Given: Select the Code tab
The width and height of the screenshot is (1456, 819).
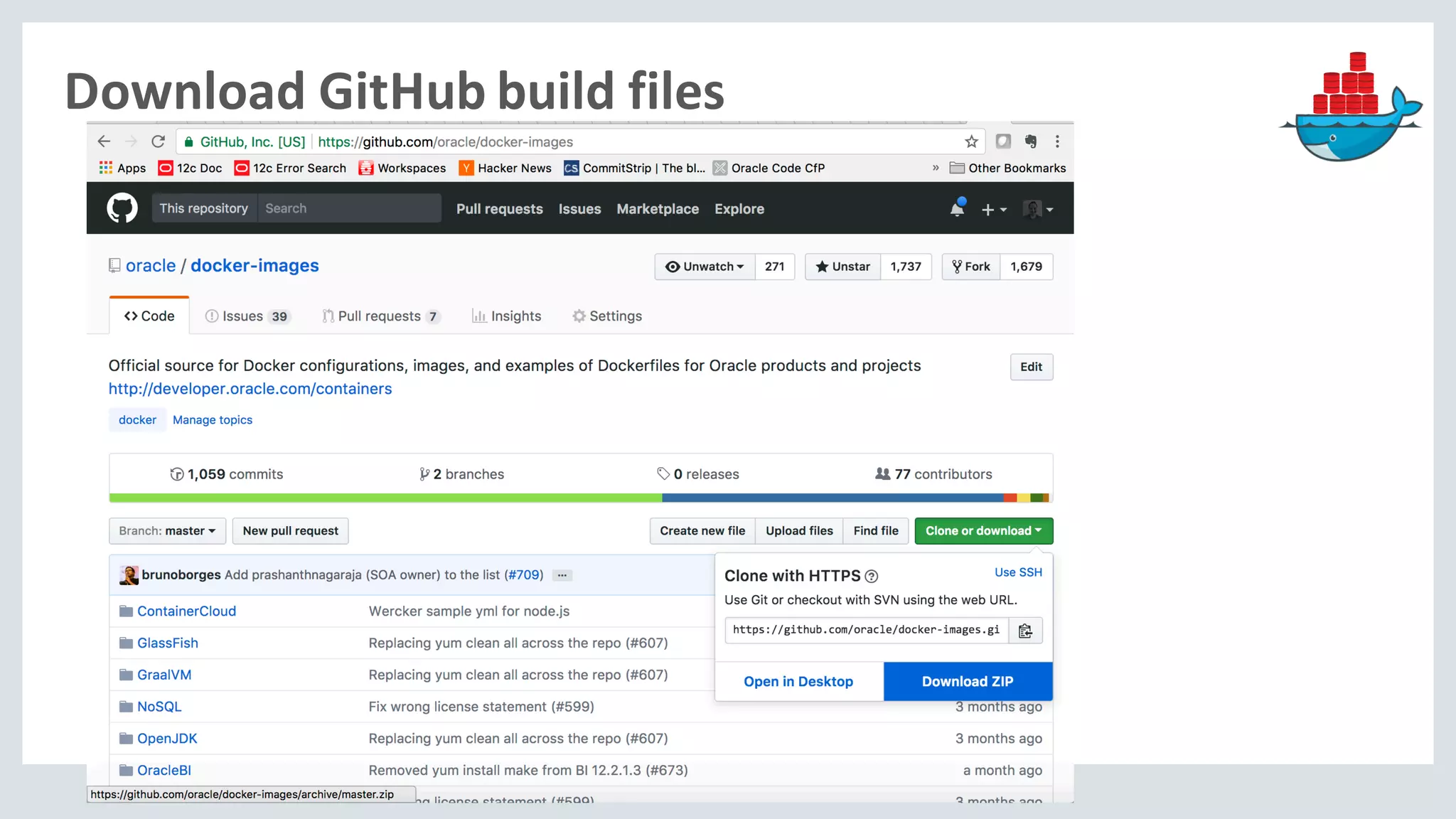Looking at the screenshot, I should (x=149, y=316).
